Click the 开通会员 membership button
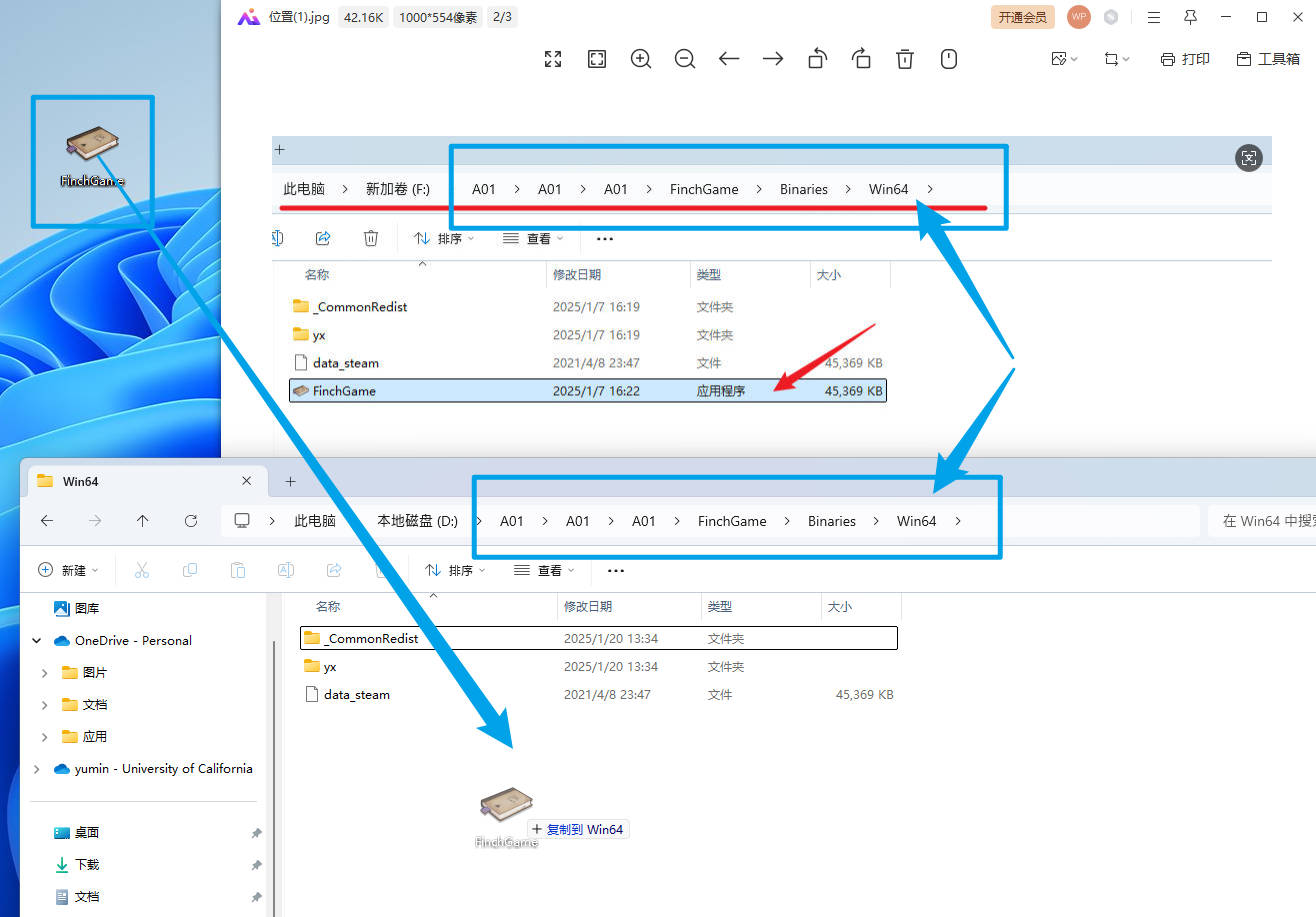Screen dimensions: 1316x917 coord(1023,17)
